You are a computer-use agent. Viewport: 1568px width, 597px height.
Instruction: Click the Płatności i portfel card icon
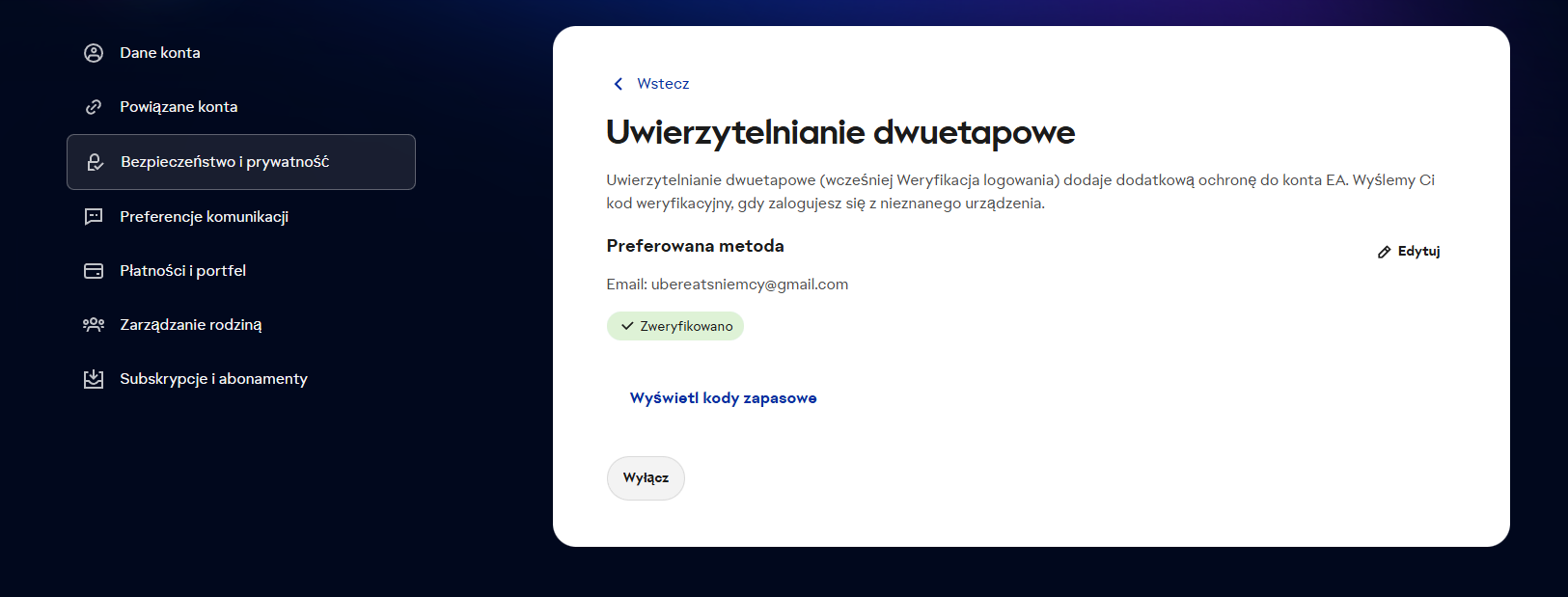click(x=94, y=271)
